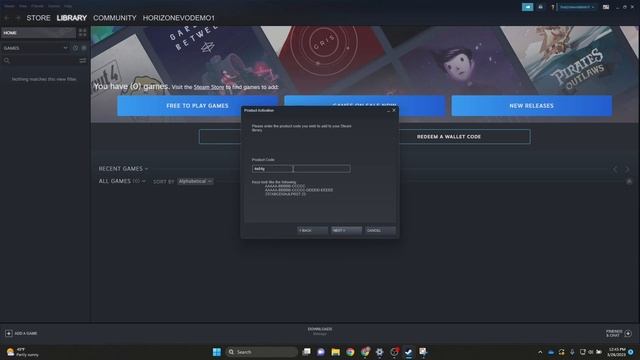Screen dimensions: 640x360
Task: Click BACK in Product Activation dialog
Action: click(312, 231)
